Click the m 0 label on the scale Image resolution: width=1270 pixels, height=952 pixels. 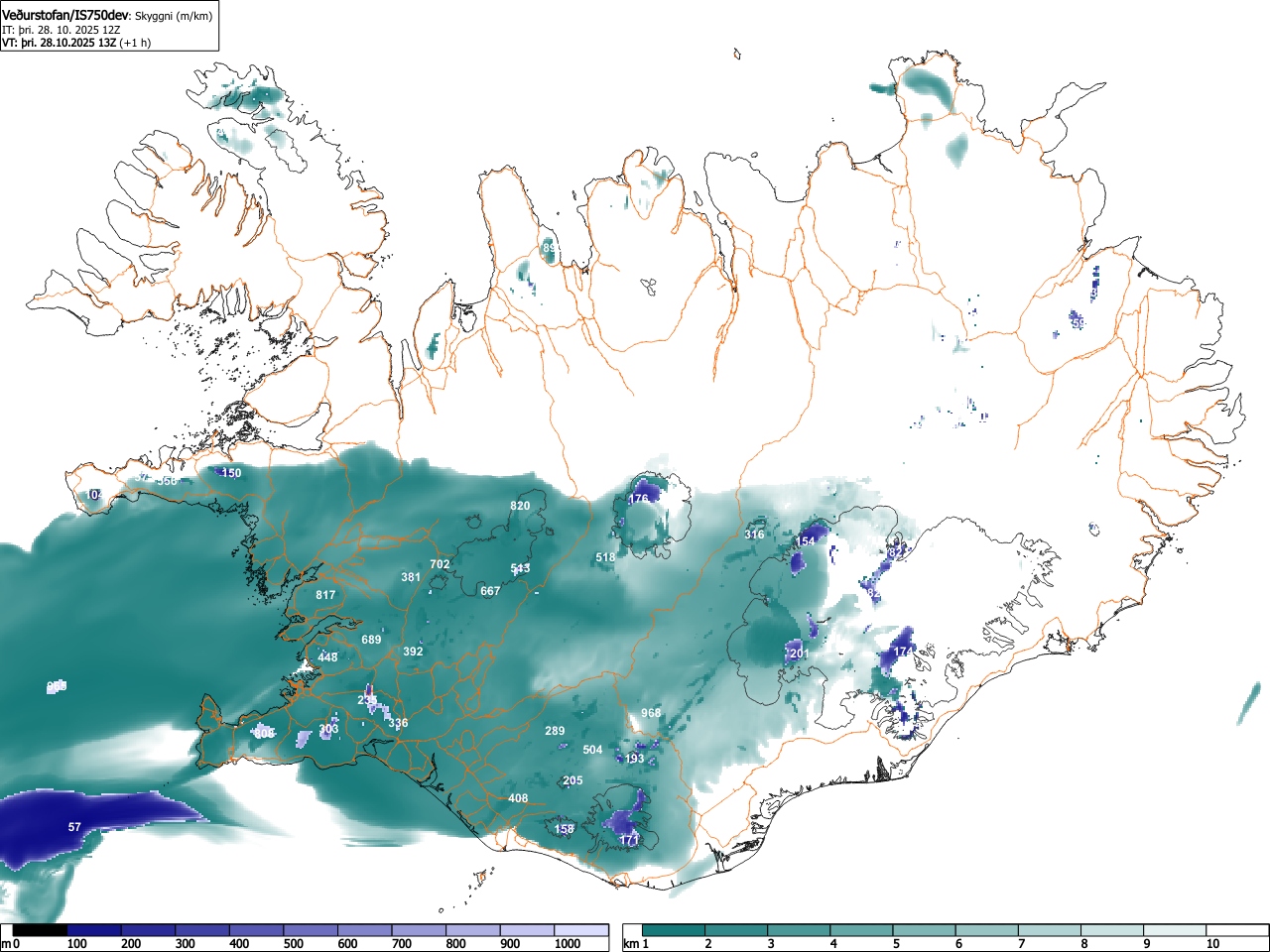tap(10, 944)
